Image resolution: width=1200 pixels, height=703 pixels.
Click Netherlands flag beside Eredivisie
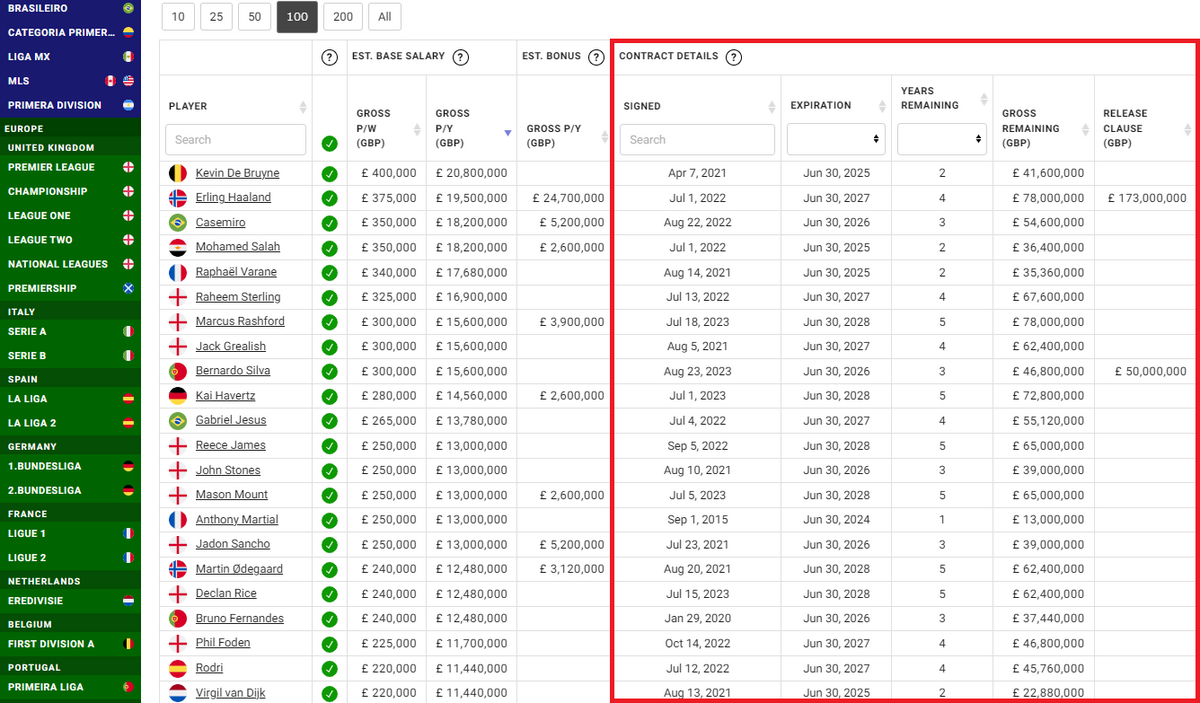click(x=128, y=601)
